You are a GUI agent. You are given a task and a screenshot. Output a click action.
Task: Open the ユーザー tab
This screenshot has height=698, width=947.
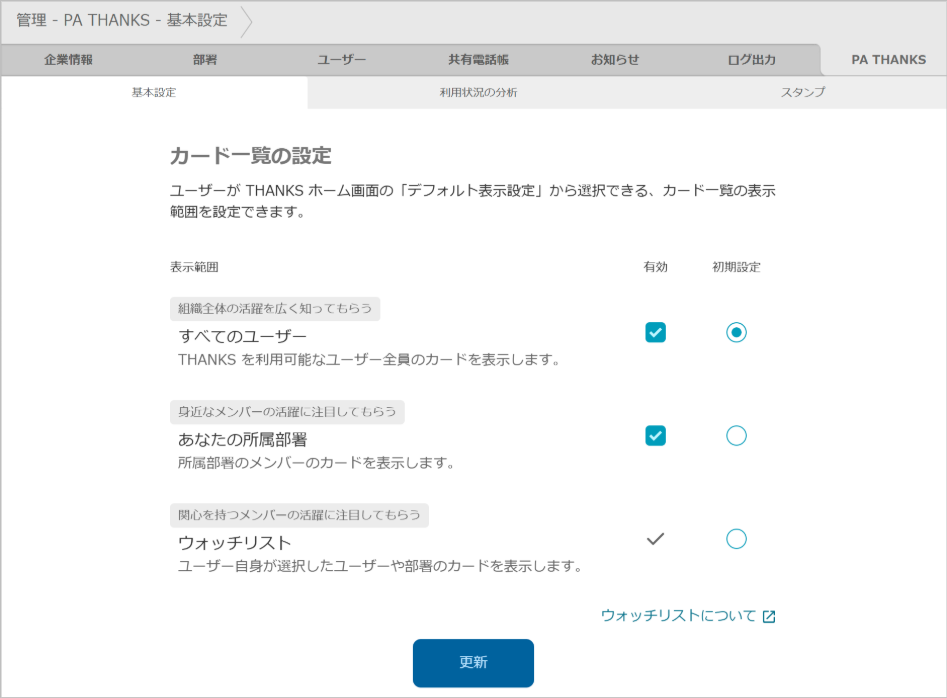coord(342,60)
